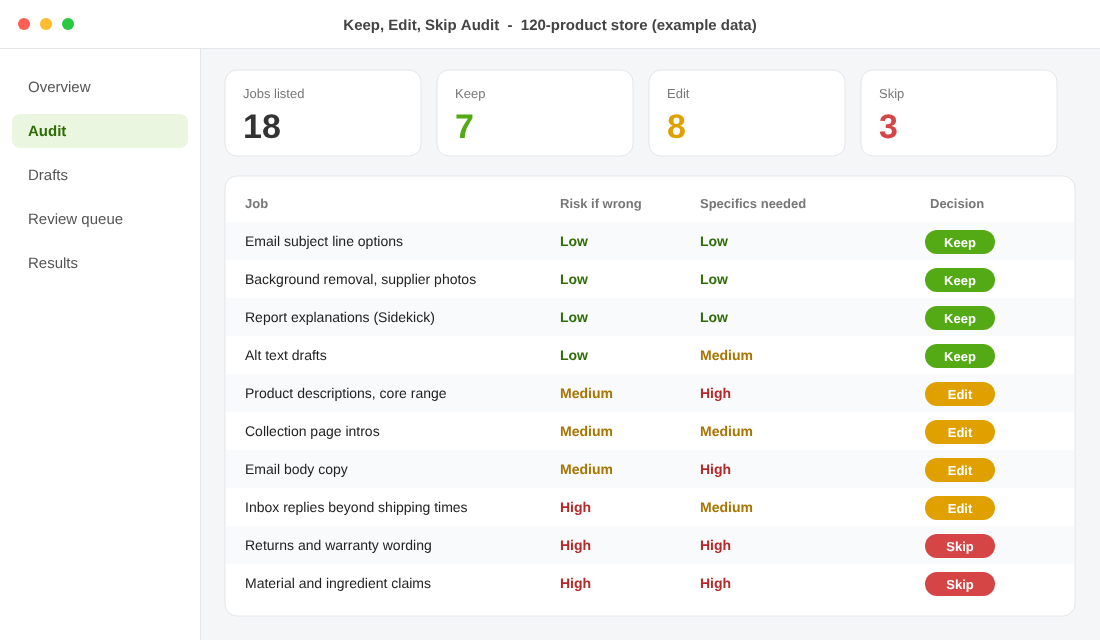Click Keep badge for Report explanations (Sidekick)
This screenshot has height=640, width=1100.
pos(960,318)
